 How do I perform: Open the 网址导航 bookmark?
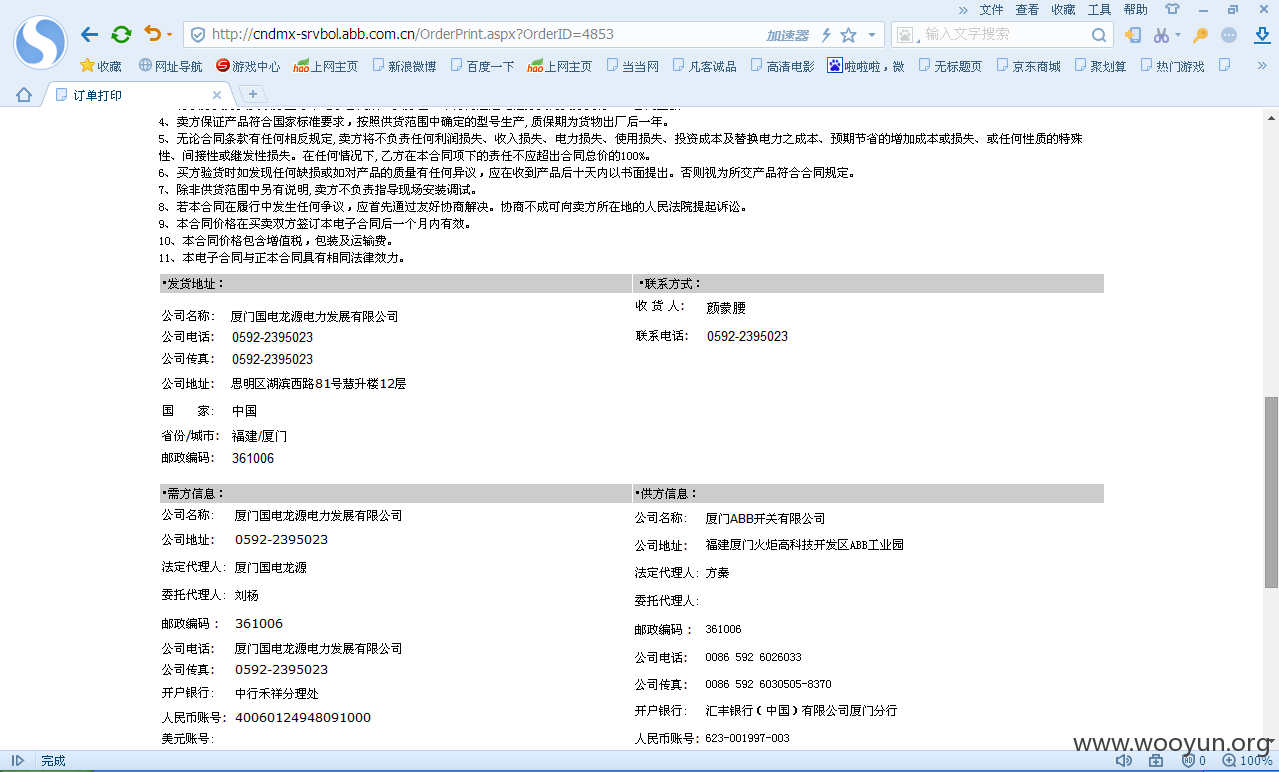(170, 66)
